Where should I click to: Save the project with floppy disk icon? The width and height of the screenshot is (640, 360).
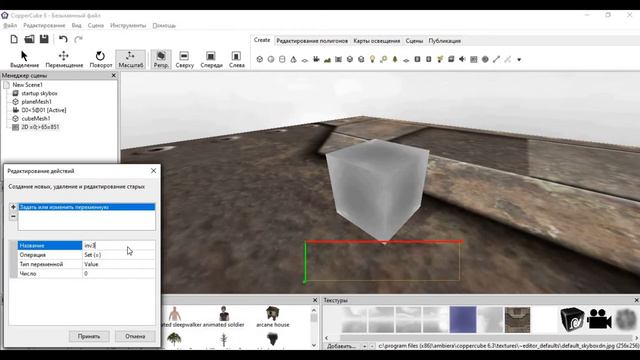(x=44, y=39)
